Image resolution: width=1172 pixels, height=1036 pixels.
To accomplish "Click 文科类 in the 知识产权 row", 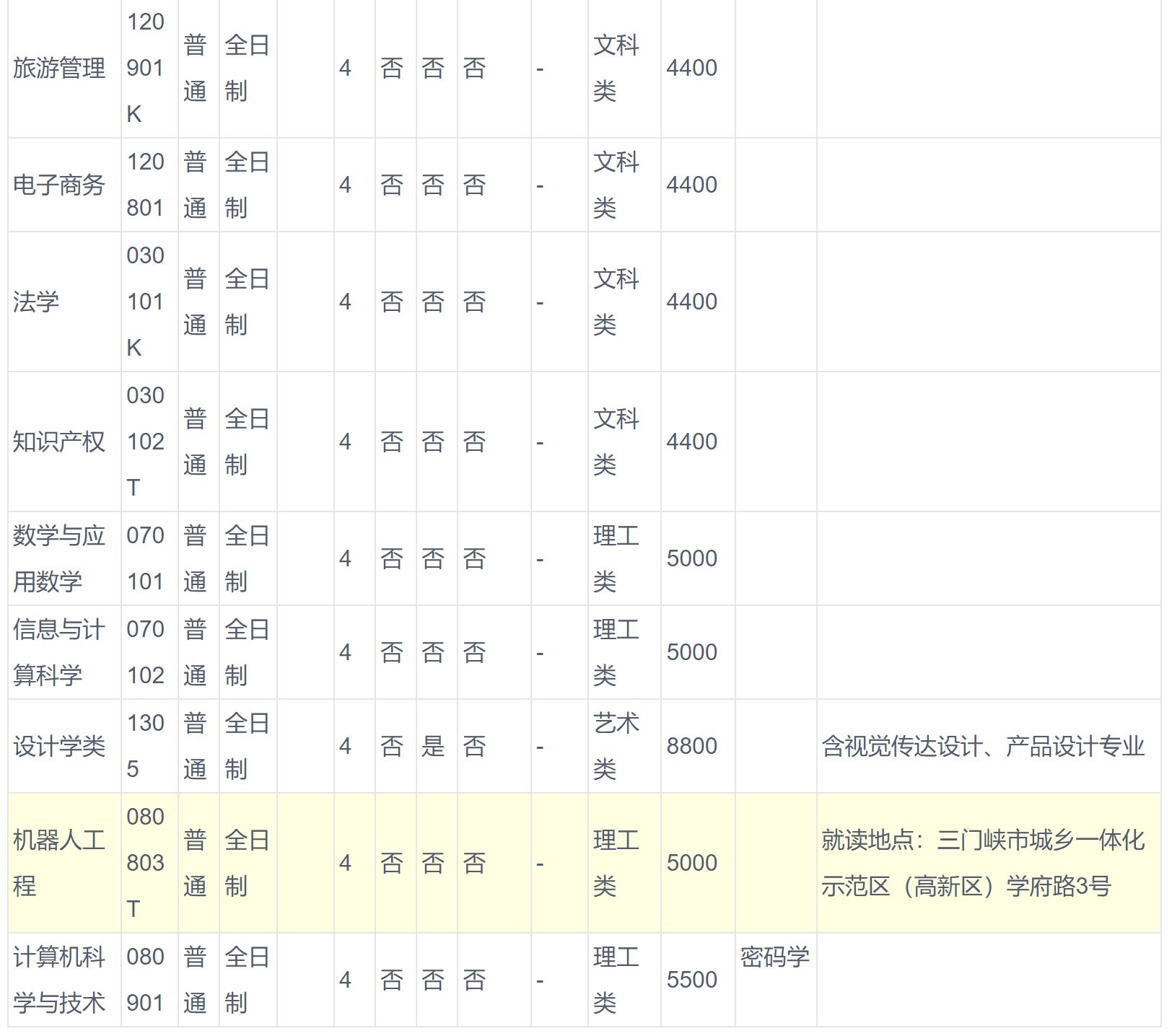I will [x=616, y=442].
